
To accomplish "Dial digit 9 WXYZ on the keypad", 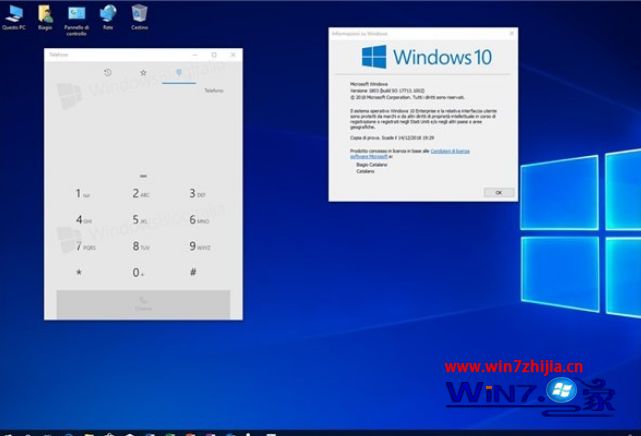I will point(199,246).
